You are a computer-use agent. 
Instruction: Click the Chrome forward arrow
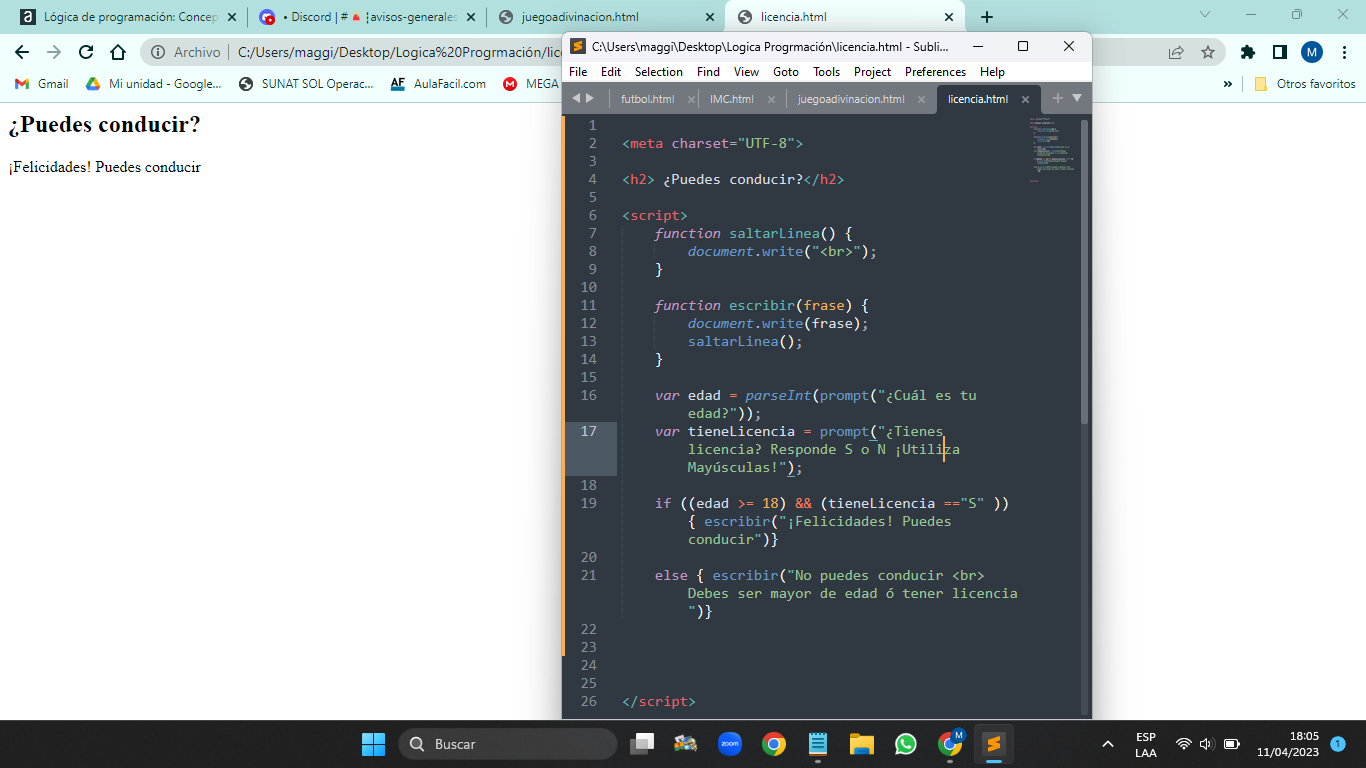54,52
